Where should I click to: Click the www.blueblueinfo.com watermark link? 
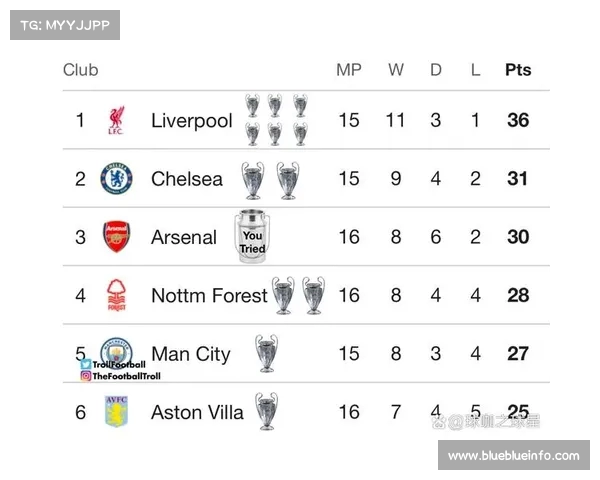click(x=513, y=455)
